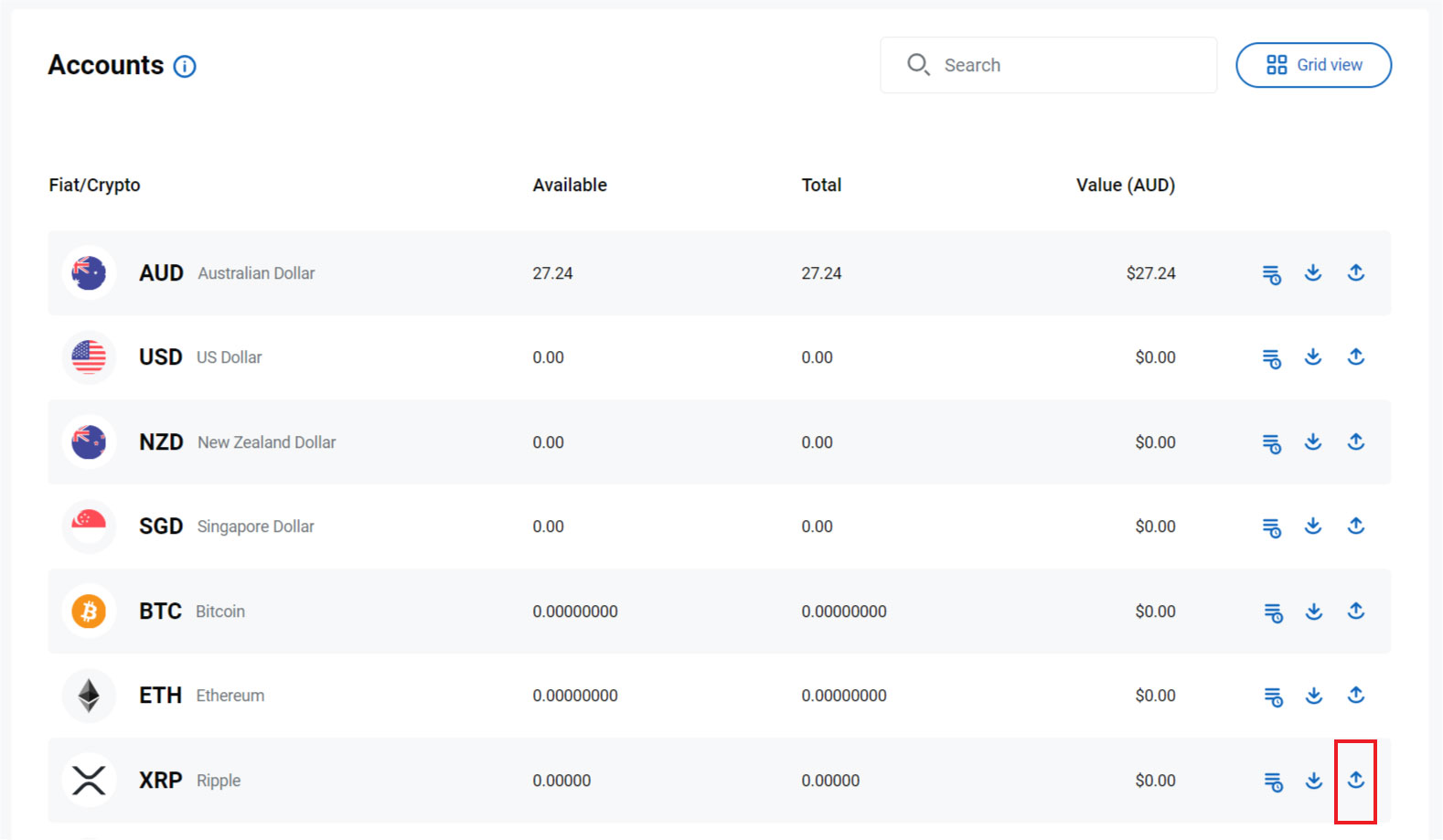This screenshot has height=840, width=1443.
Task: Open the Accounts info icon
Action: click(x=185, y=67)
